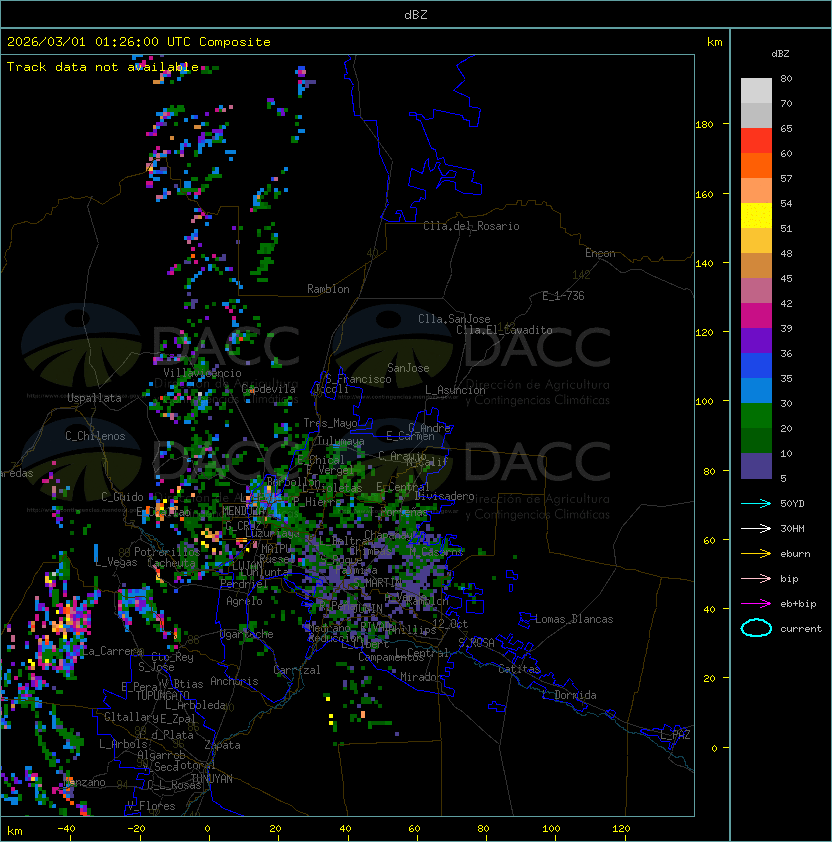Click the Ramblon map label
Screen dimensions: 832x842
click(x=328, y=289)
